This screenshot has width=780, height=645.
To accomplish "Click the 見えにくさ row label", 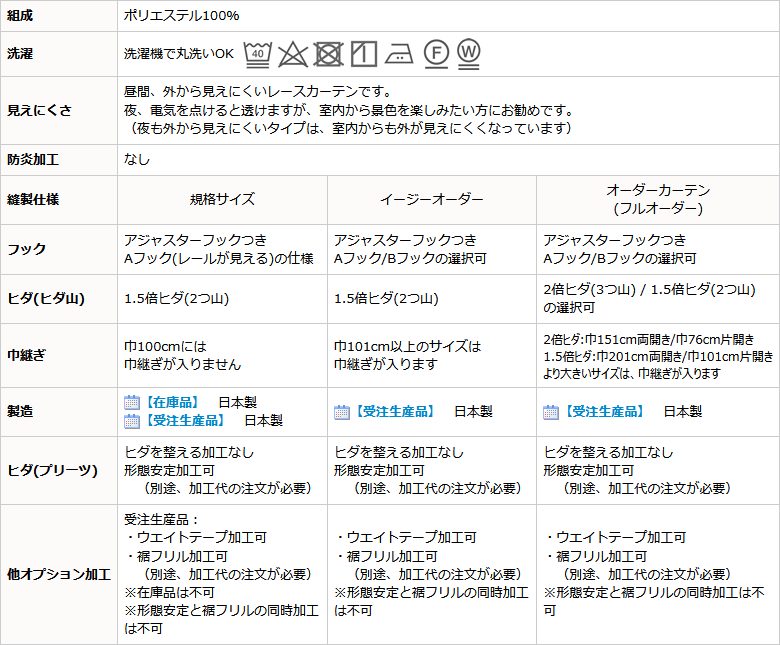I will [40, 110].
